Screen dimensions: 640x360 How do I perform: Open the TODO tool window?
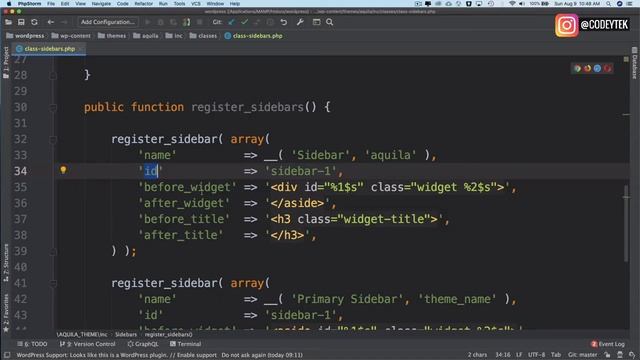tap(32, 344)
